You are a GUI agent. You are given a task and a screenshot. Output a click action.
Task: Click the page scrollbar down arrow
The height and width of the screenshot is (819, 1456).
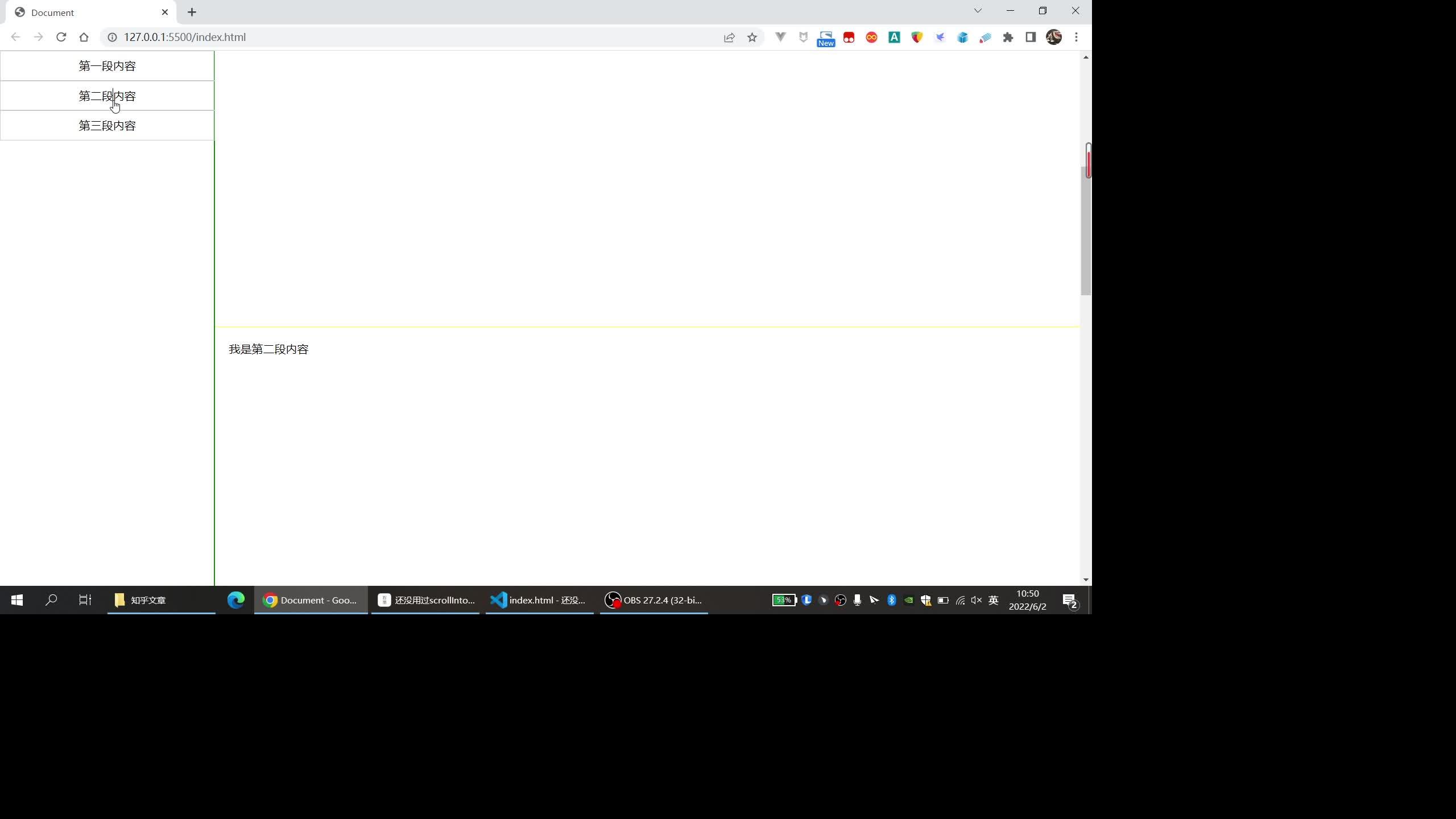[x=1086, y=580]
